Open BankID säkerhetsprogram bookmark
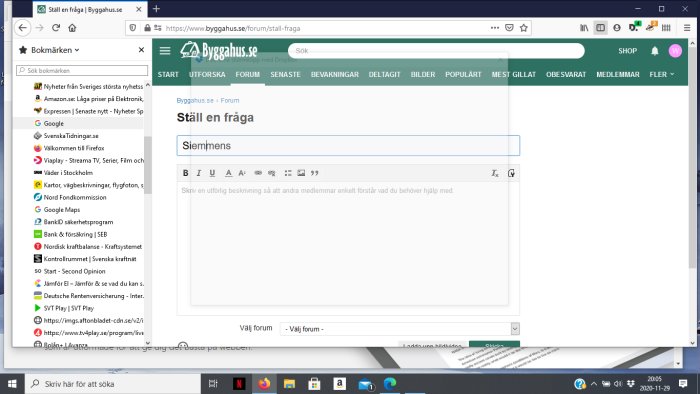700x394 pixels. click(78, 222)
